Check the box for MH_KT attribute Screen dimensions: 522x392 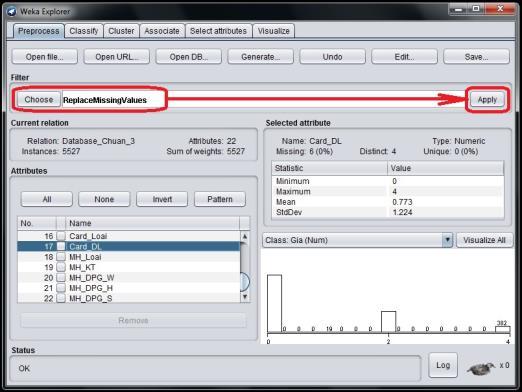61,267
